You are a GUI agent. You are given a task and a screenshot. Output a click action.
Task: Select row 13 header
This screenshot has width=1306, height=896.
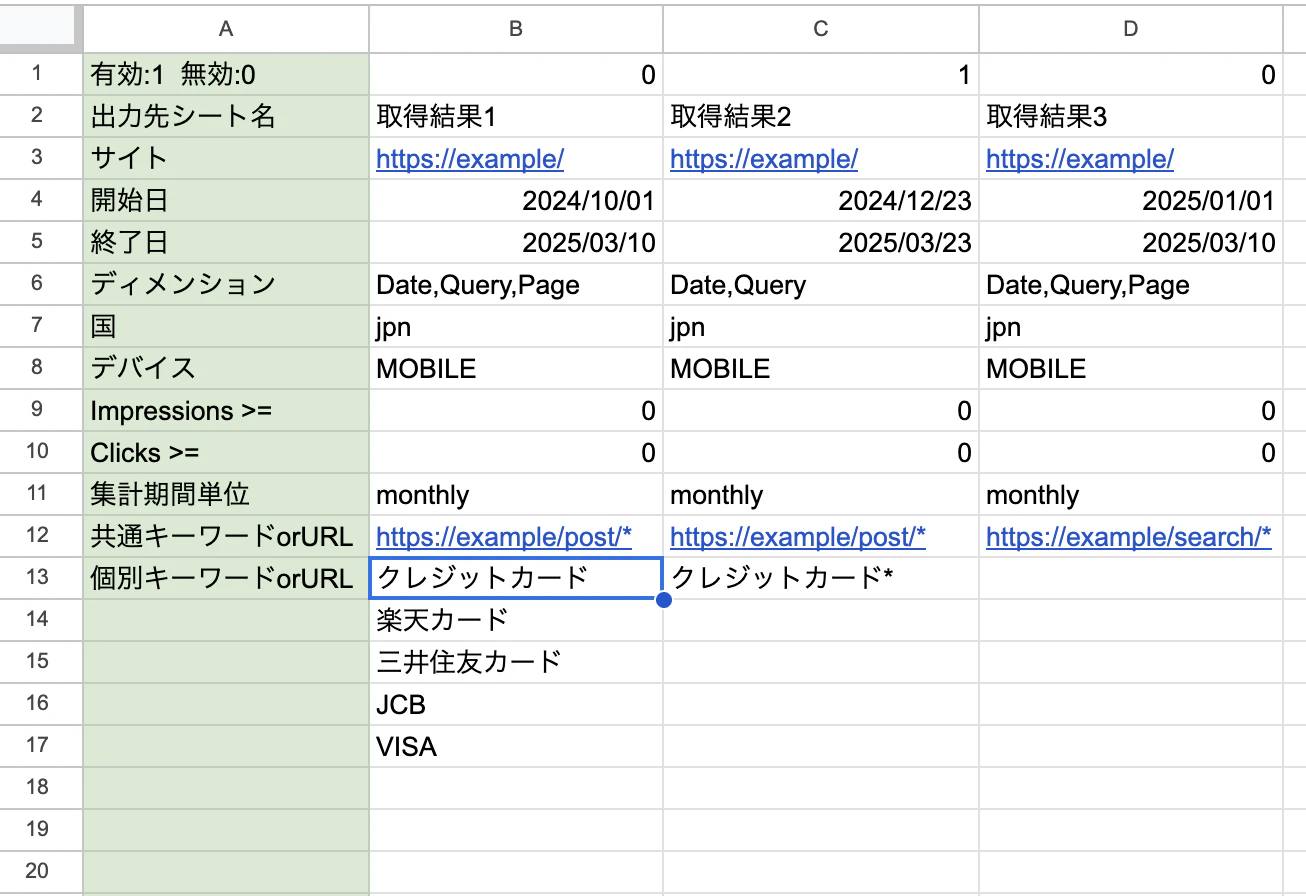(41, 578)
